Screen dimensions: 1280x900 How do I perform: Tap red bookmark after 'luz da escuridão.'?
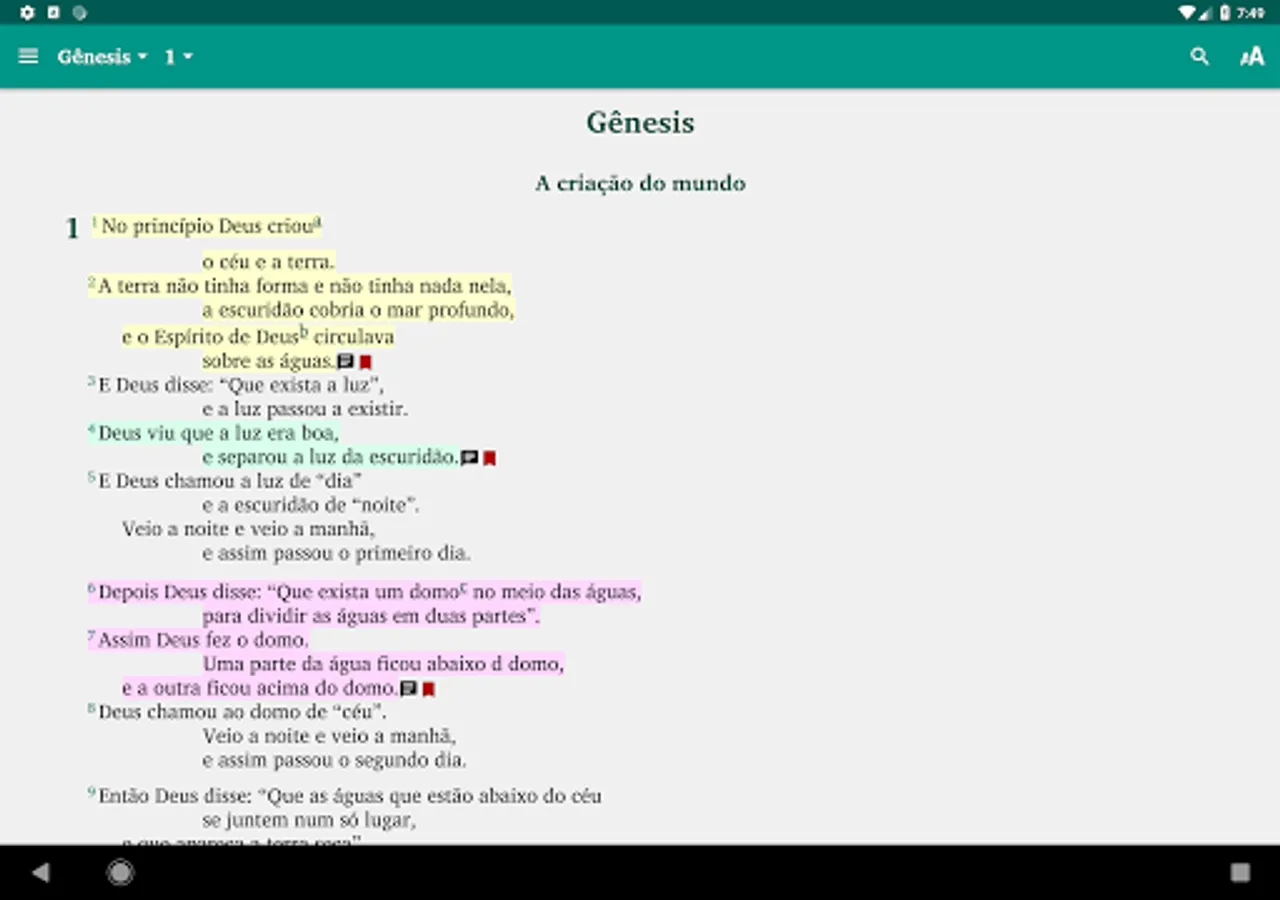click(x=490, y=458)
